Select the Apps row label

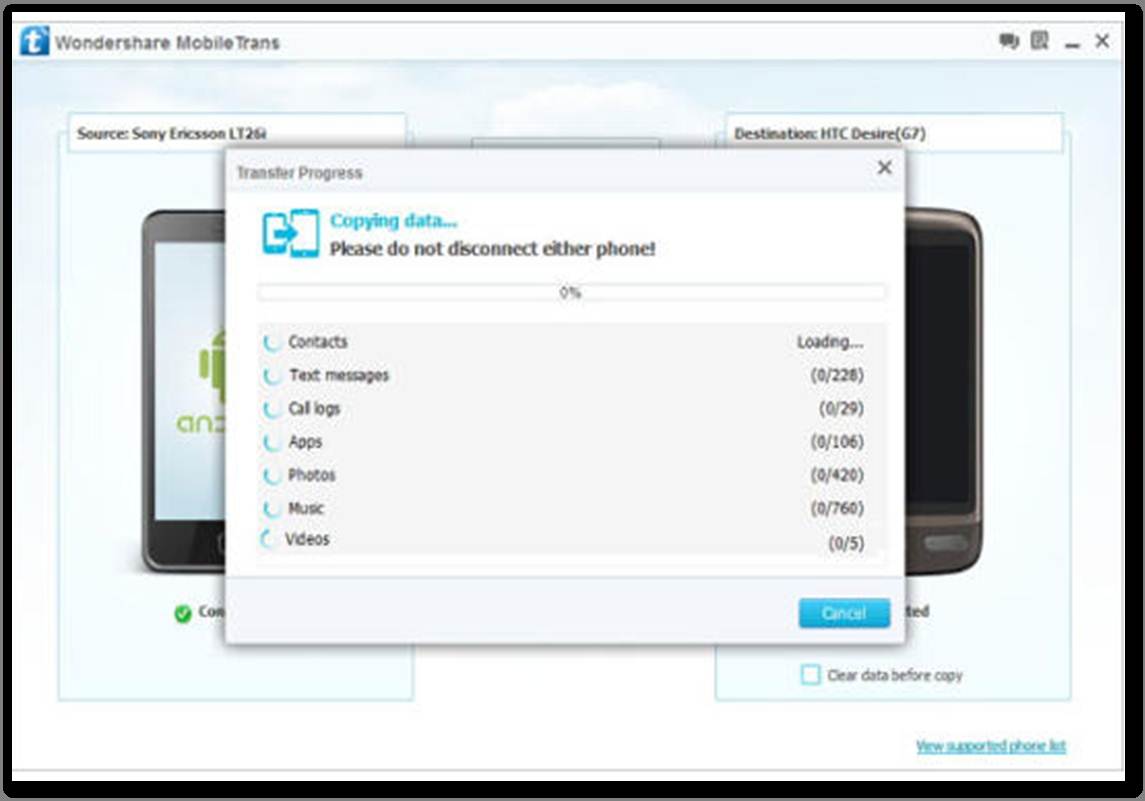point(305,442)
